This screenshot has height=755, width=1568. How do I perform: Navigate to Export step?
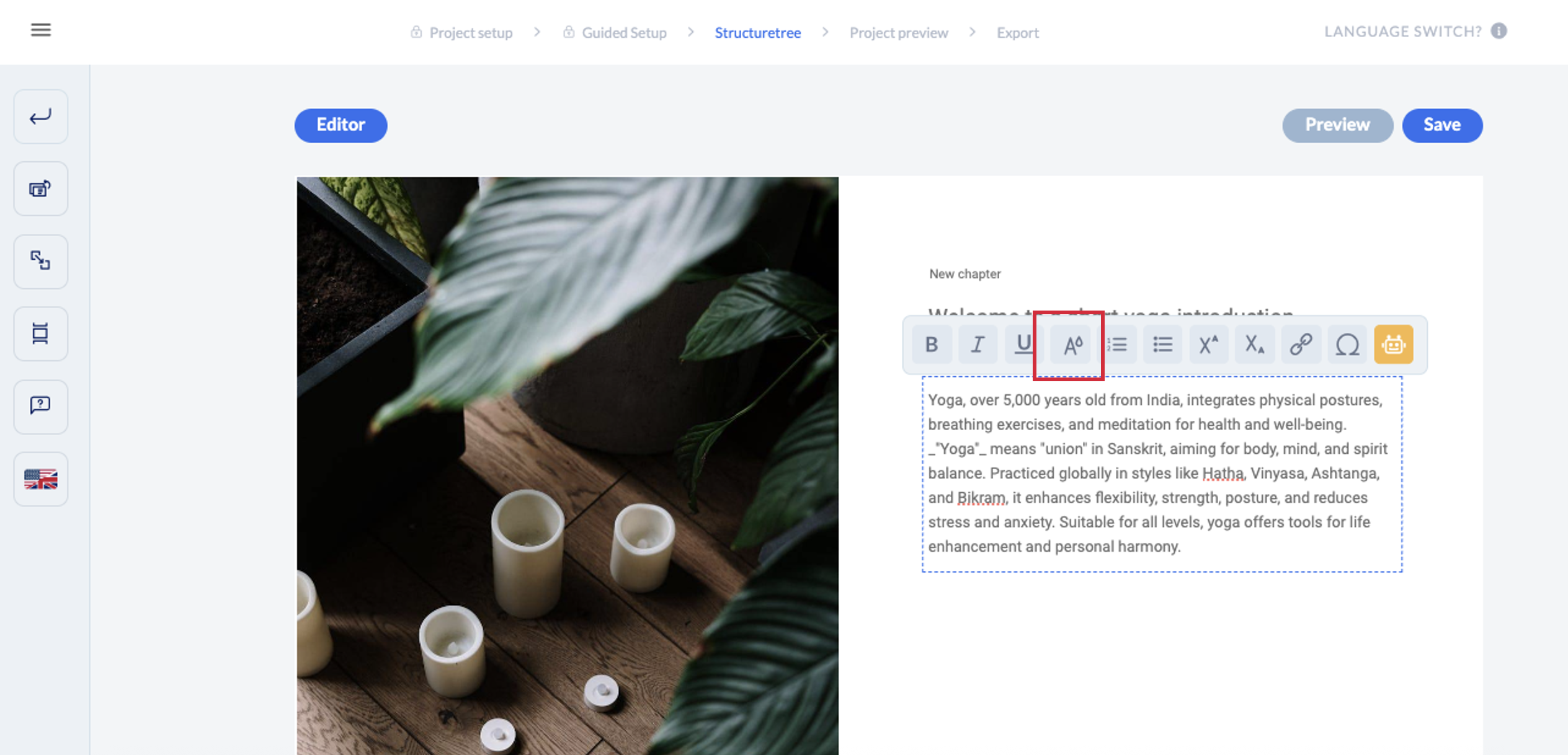pyautogui.click(x=1017, y=32)
